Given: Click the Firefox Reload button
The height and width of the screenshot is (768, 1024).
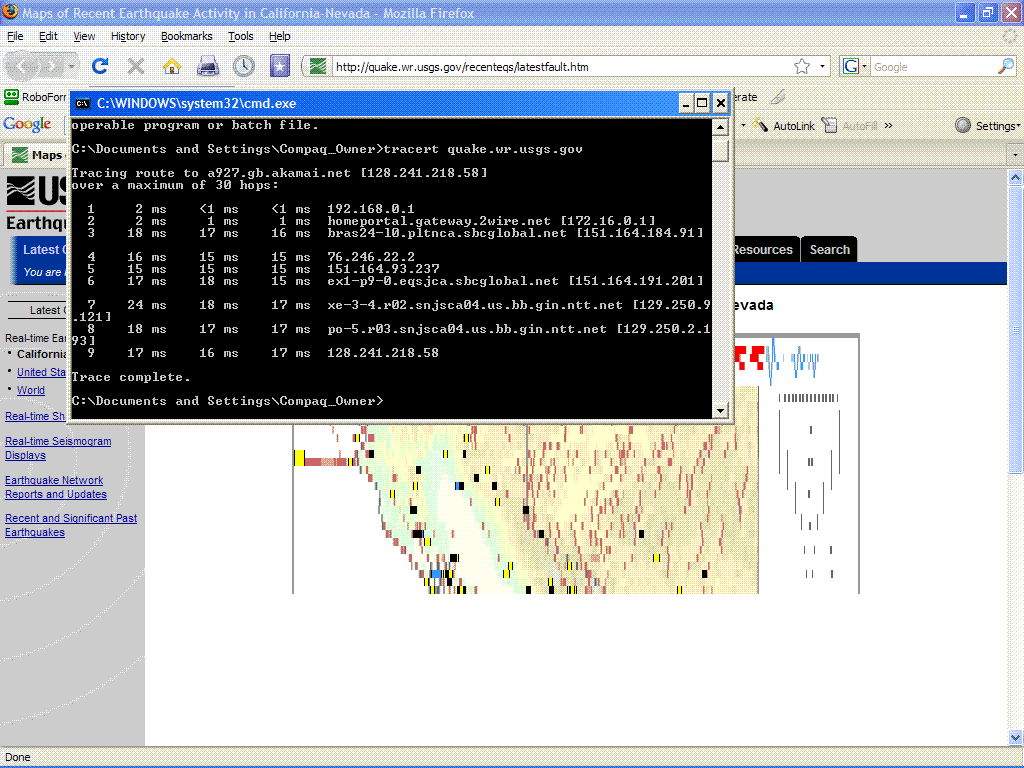Looking at the screenshot, I should (x=99, y=67).
